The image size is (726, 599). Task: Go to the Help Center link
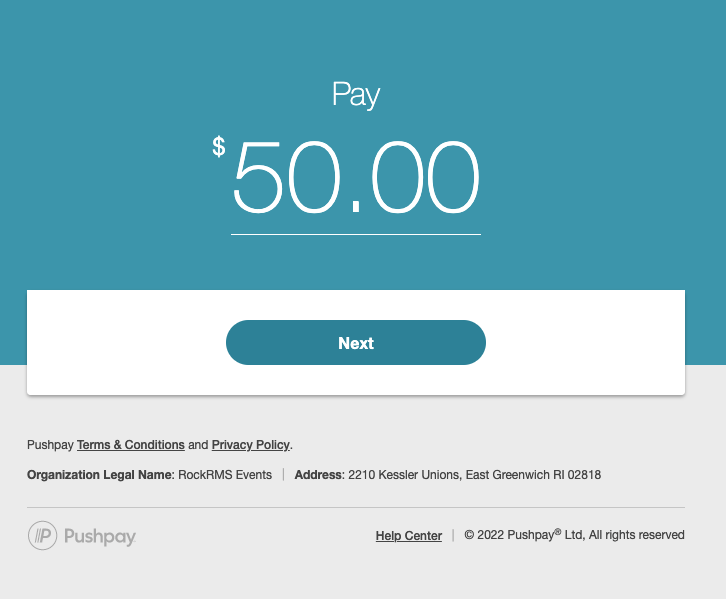click(409, 536)
